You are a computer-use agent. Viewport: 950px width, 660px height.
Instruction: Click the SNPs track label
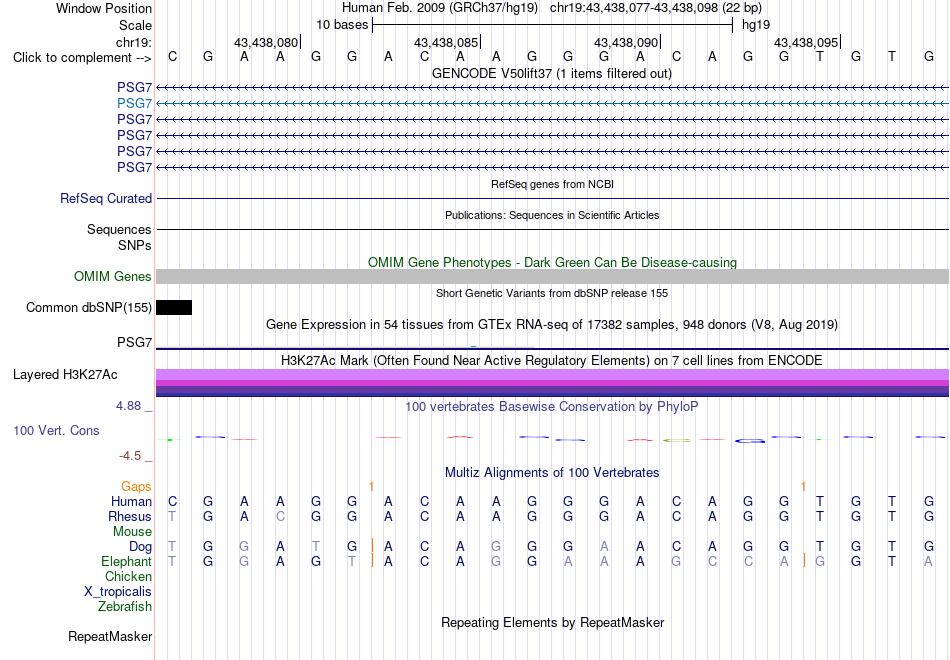tap(135, 245)
